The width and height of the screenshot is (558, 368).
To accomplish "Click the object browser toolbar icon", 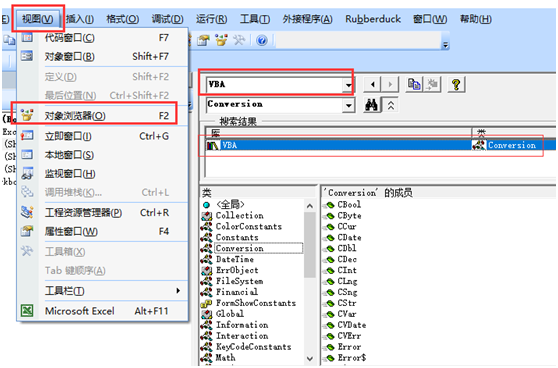I will [x=221, y=41].
